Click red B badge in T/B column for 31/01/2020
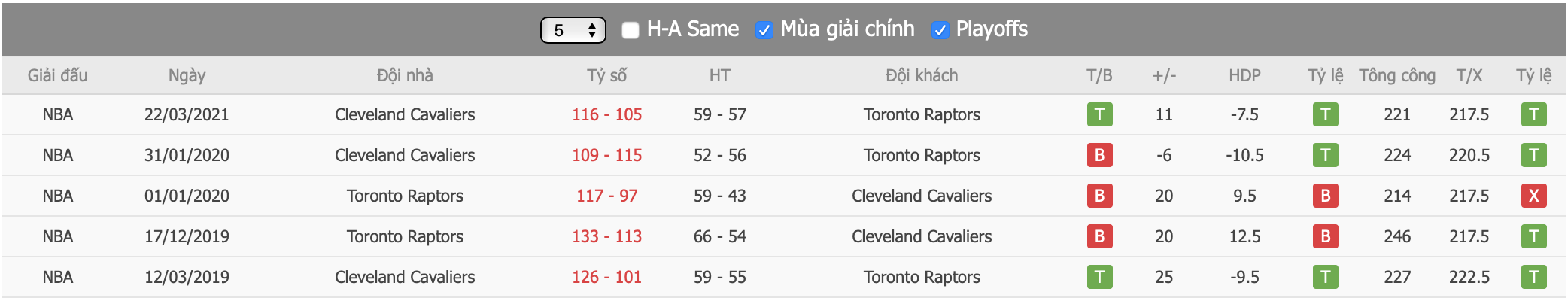This screenshot has height=307, width=1568. [x=1099, y=155]
